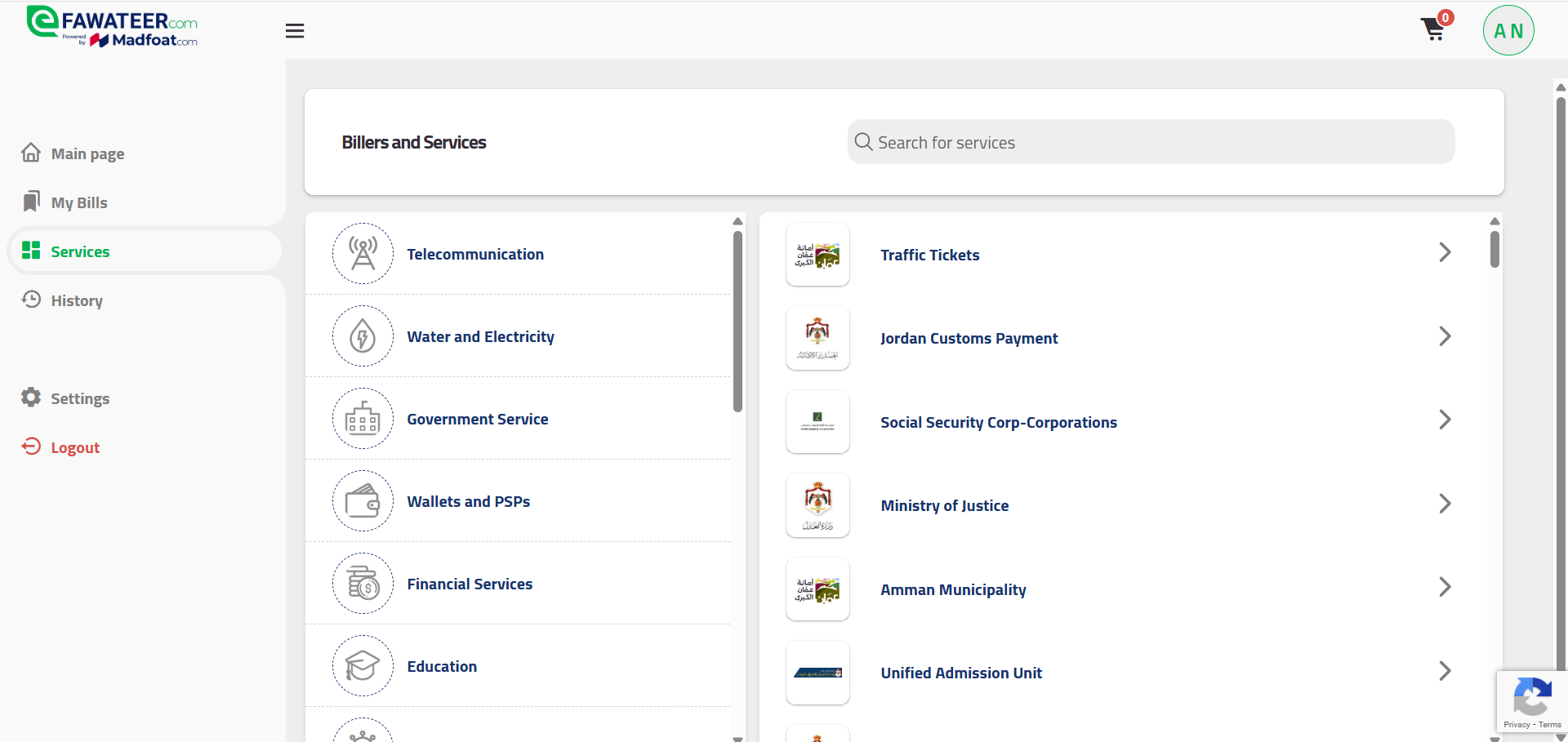
Task: Open My Bills from sidebar
Action: pyautogui.click(x=78, y=203)
